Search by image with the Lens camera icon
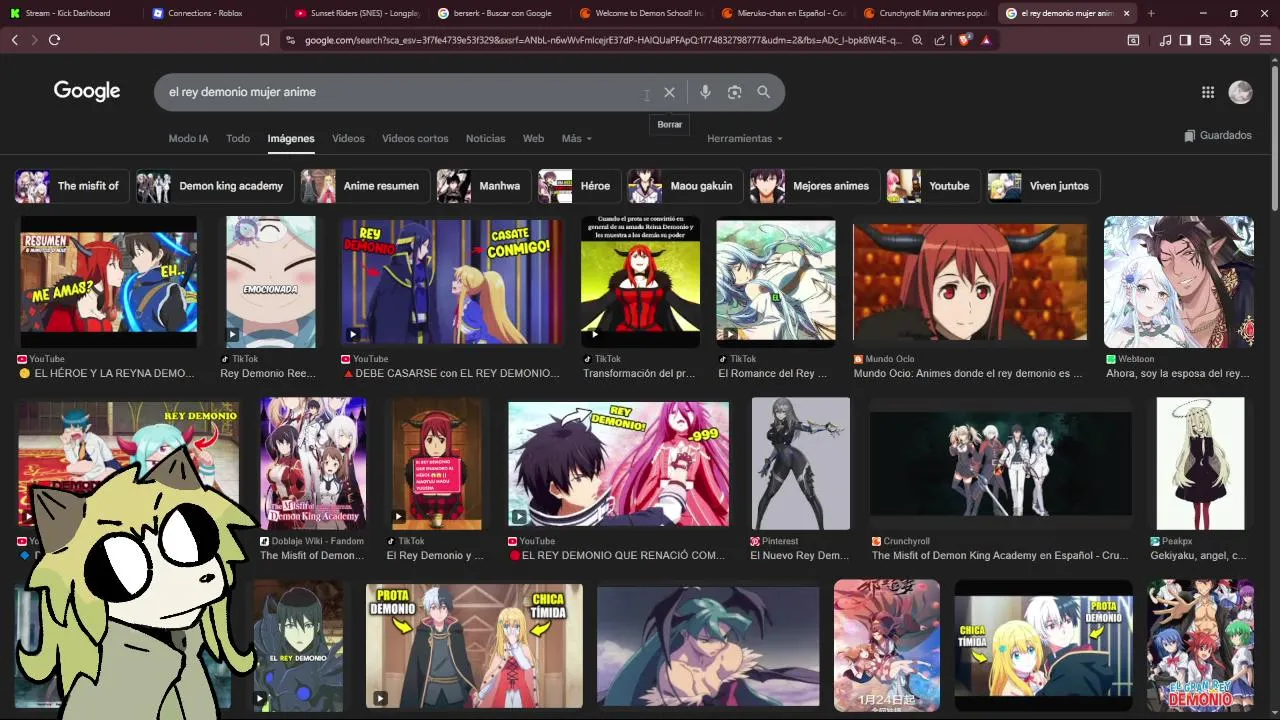 point(734,92)
